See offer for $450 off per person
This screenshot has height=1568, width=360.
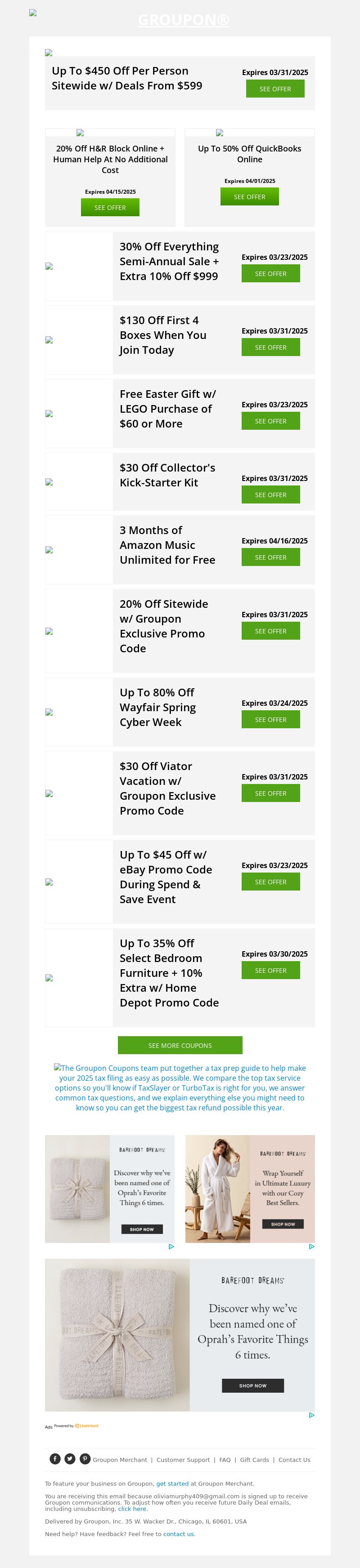274,89
